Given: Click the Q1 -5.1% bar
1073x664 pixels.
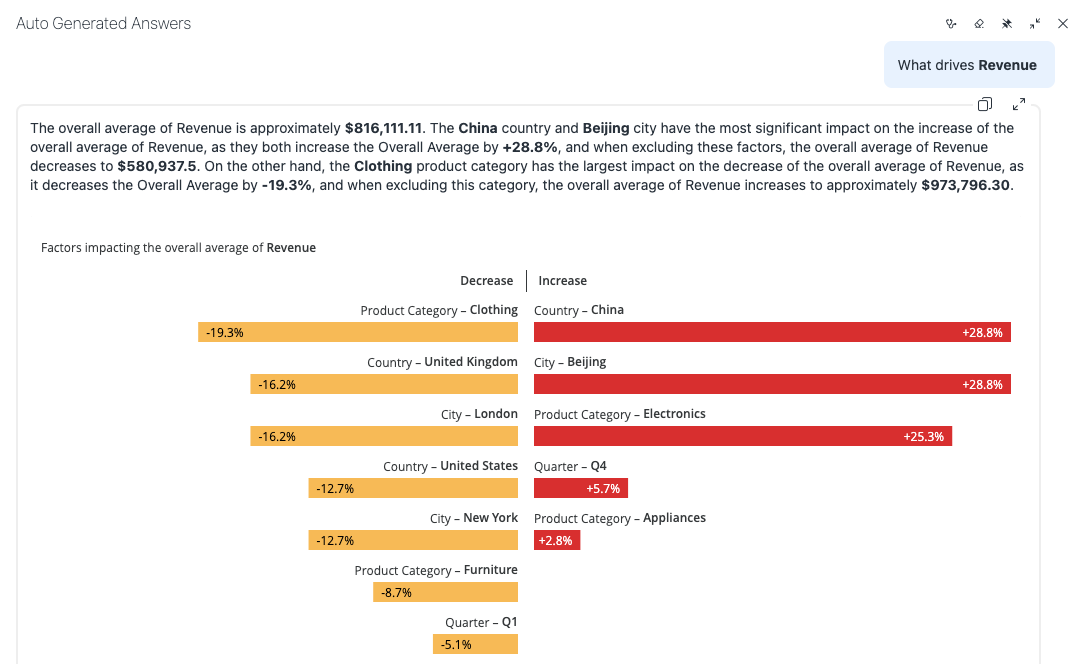Looking at the screenshot, I should tap(475, 644).
